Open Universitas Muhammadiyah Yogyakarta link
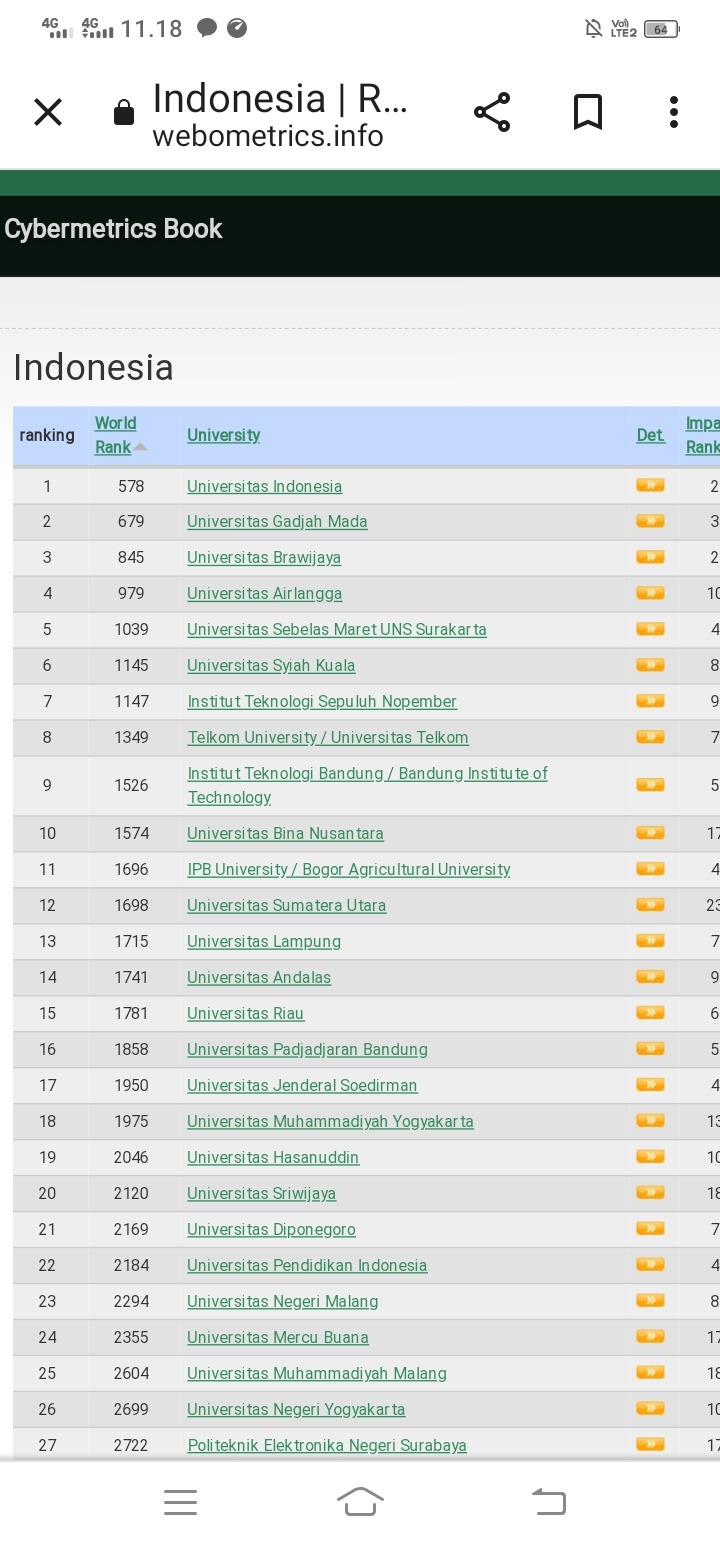This screenshot has width=720, height=1544. (x=330, y=1121)
